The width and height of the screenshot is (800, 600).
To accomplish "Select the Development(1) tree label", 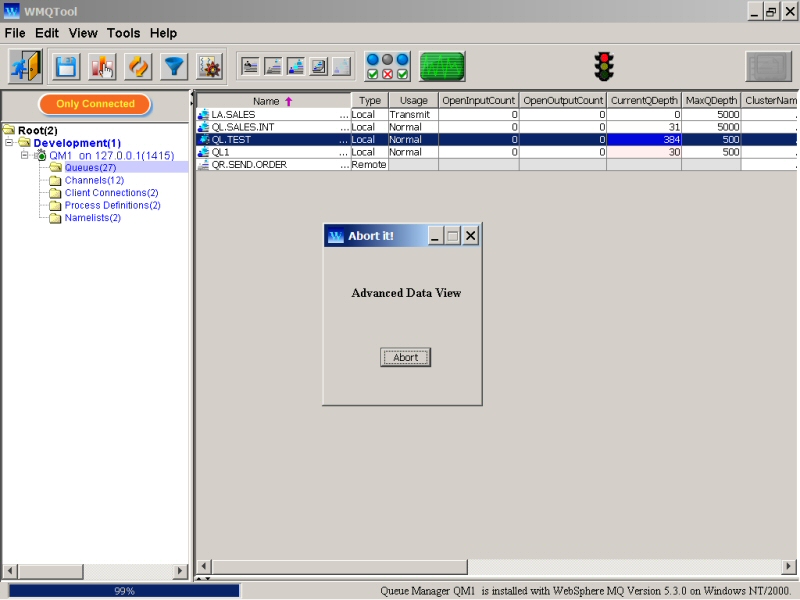I will (77, 143).
